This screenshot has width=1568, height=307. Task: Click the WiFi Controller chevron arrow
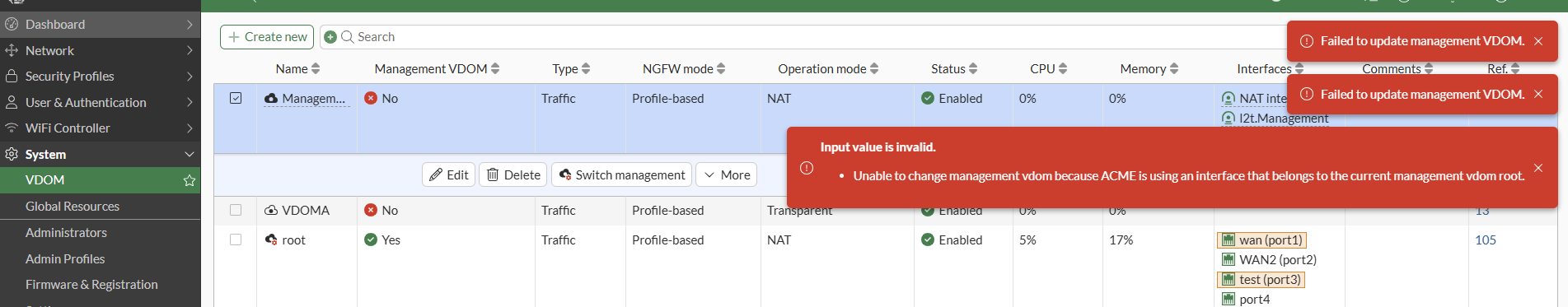pos(190,128)
